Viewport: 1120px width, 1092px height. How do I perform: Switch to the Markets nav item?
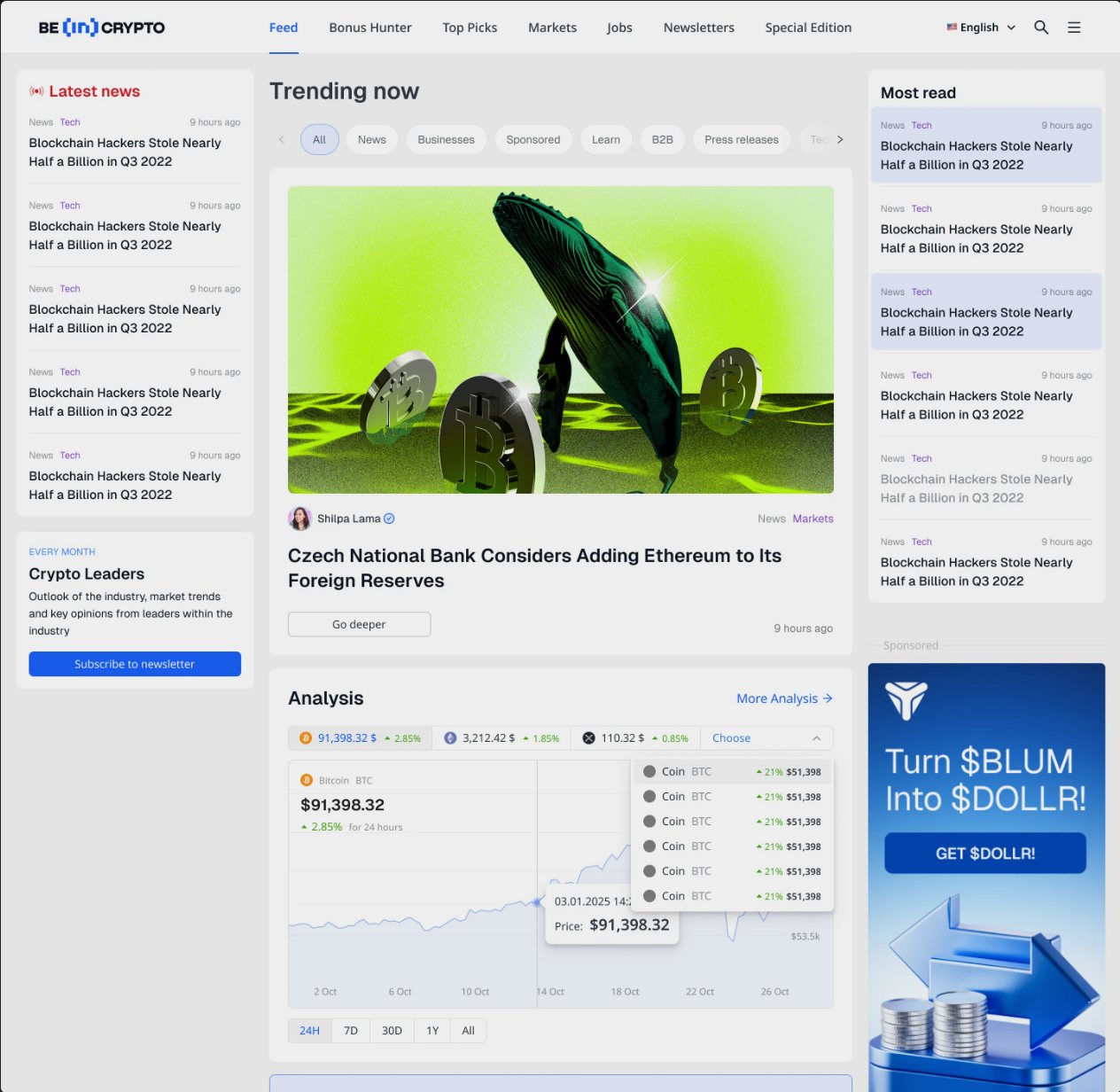(x=552, y=27)
